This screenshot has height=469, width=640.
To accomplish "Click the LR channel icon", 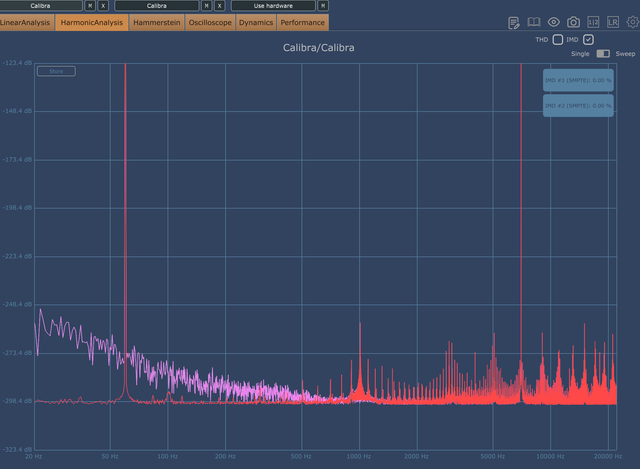I will pos(613,22).
